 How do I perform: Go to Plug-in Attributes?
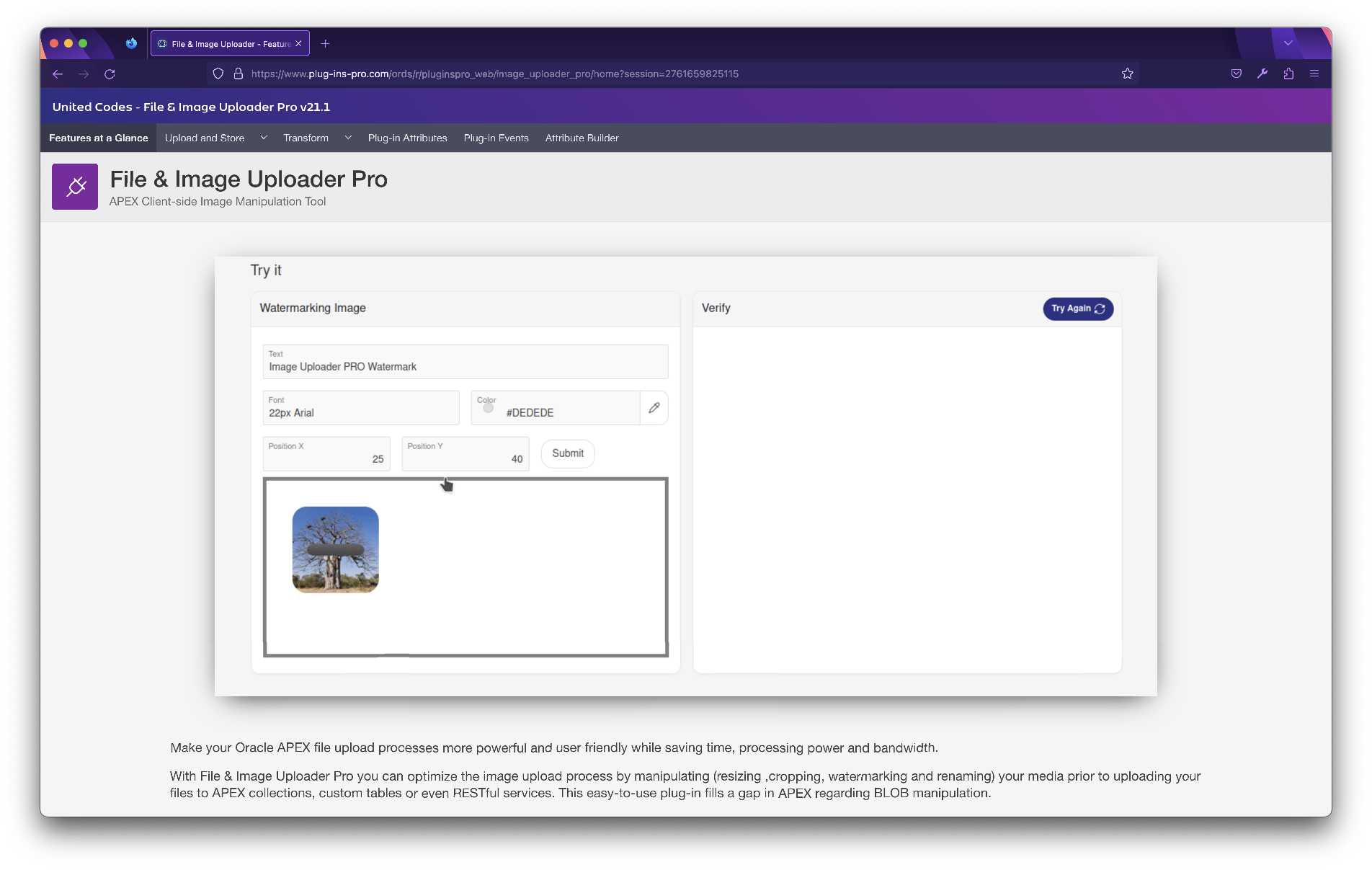(408, 138)
